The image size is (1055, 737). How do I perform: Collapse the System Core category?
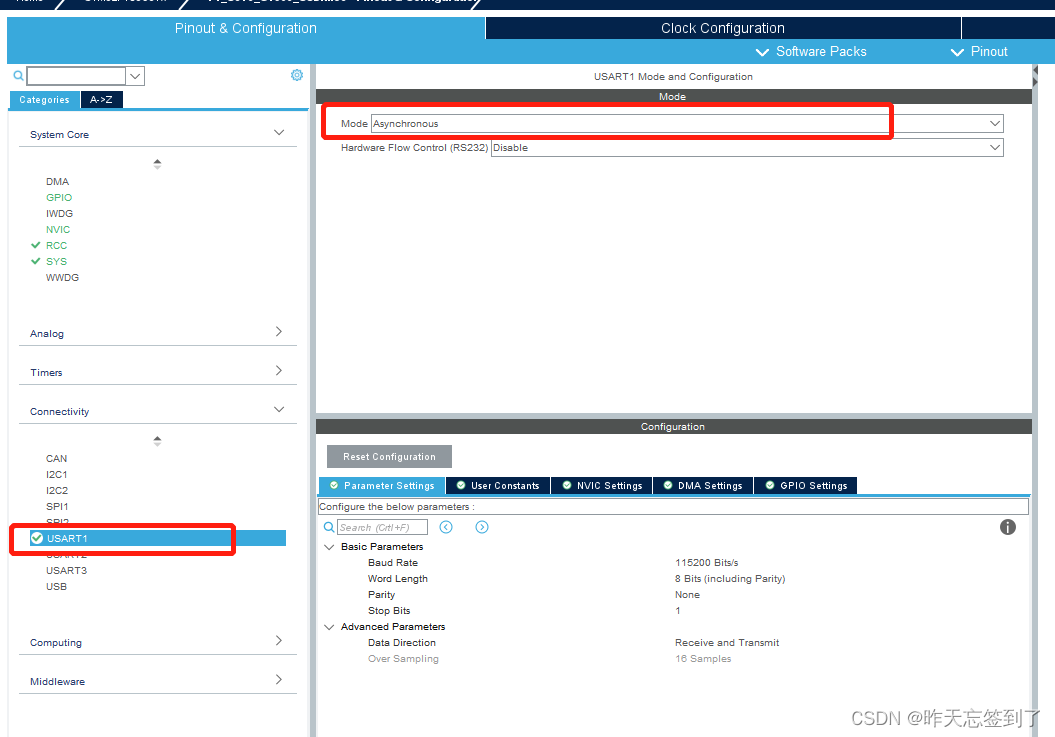(x=279, y=133)
